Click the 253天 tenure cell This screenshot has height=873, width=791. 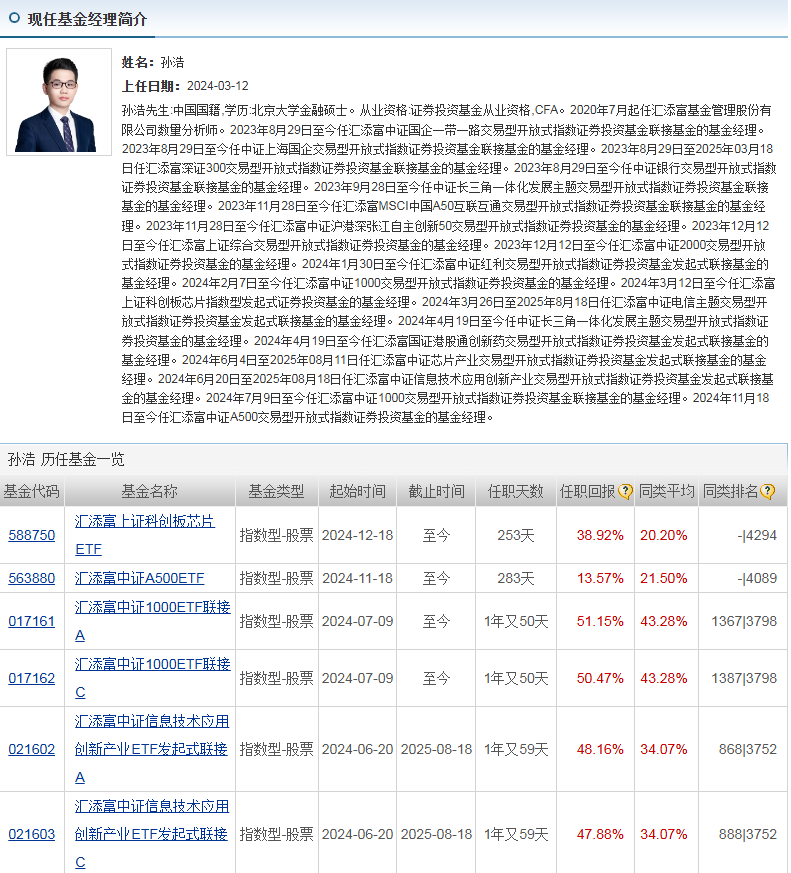(515, 535)
